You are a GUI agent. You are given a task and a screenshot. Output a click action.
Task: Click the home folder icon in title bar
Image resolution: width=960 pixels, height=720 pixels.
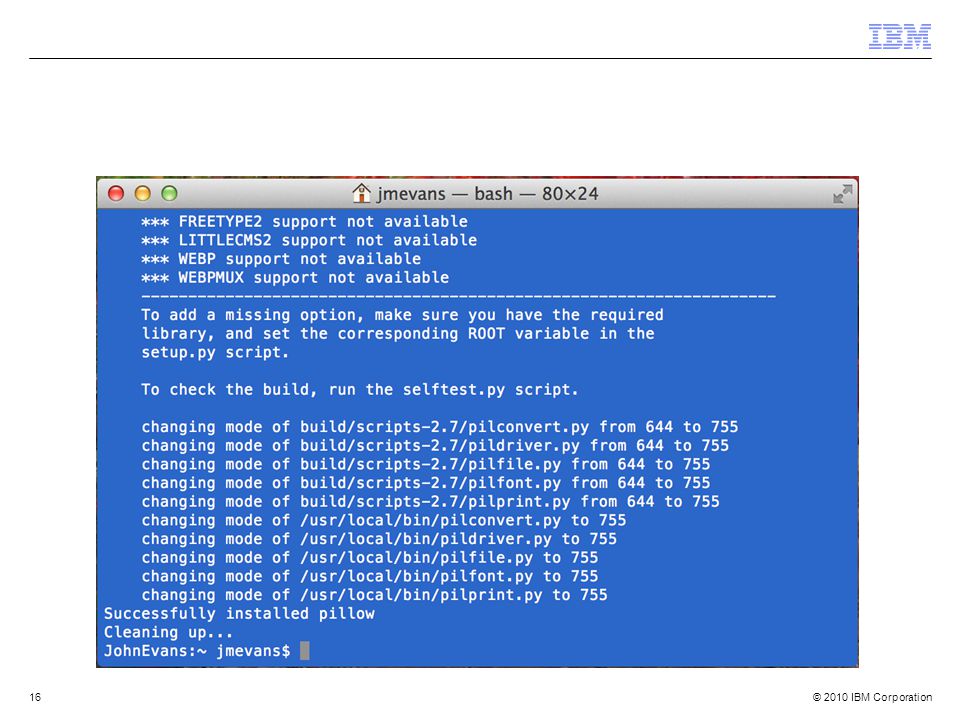[x=361, y=193]
